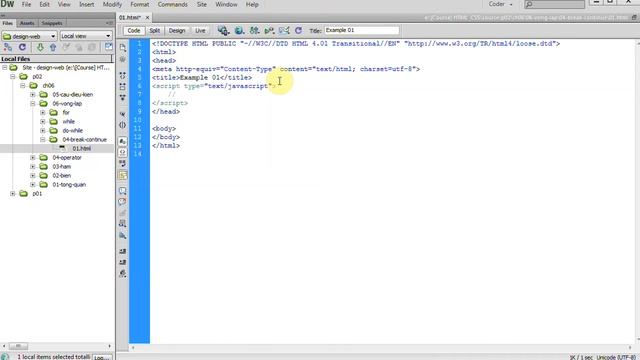Click the Log button in Files panel
Image resolution: width=640 pixels, height=360 pixels.
coord(102,357)
